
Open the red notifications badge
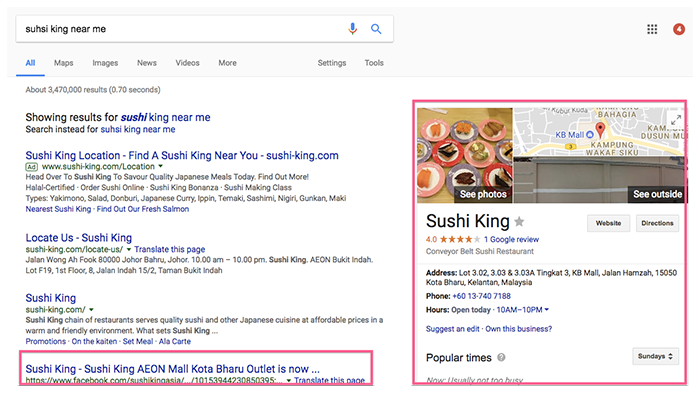[x=679, y=29]
